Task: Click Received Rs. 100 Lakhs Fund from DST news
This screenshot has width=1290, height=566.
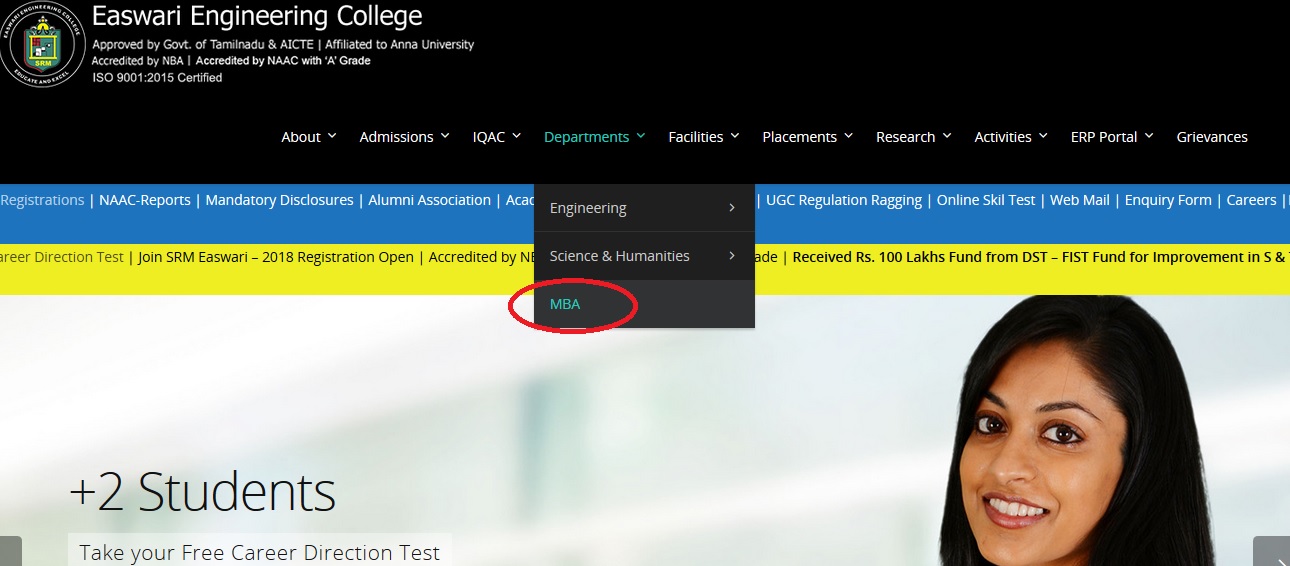Action: click(x=1041, y=257)
